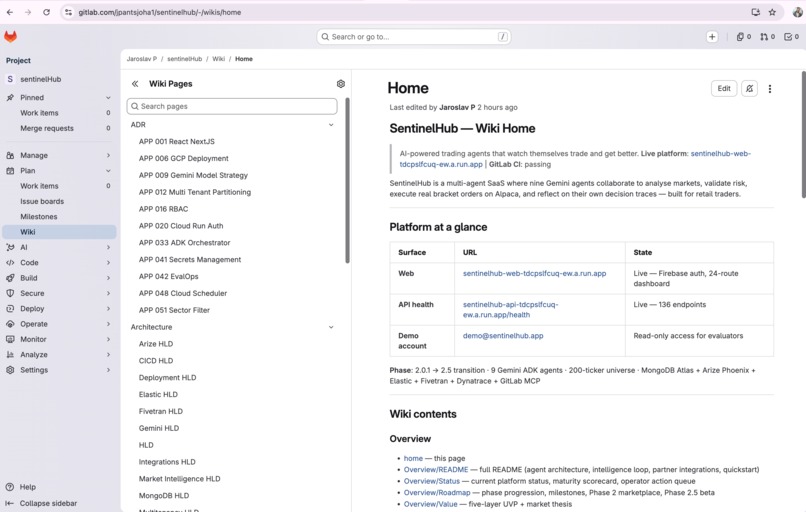Expand the Code menu
This screenshot has width=806, height=512.
click(x=108, y=263)
